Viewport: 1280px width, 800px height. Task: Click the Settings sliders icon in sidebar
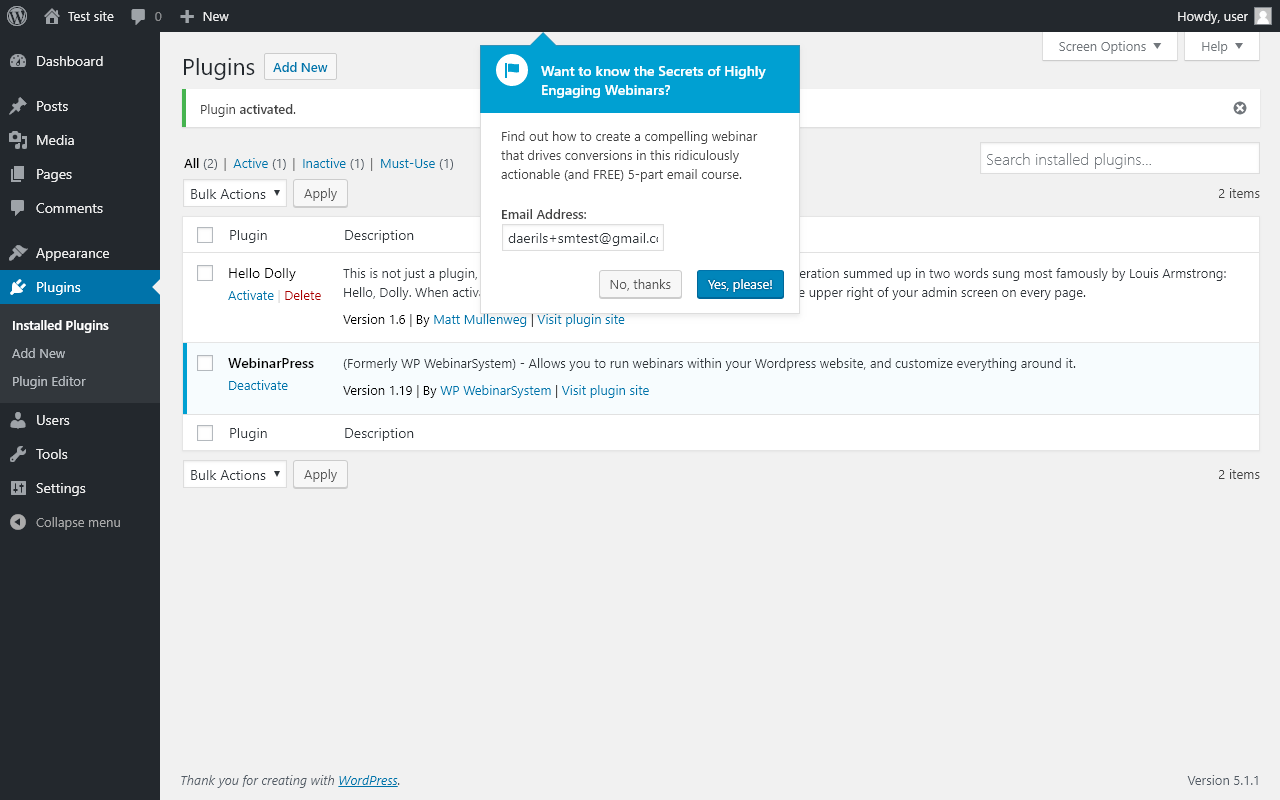18,488
